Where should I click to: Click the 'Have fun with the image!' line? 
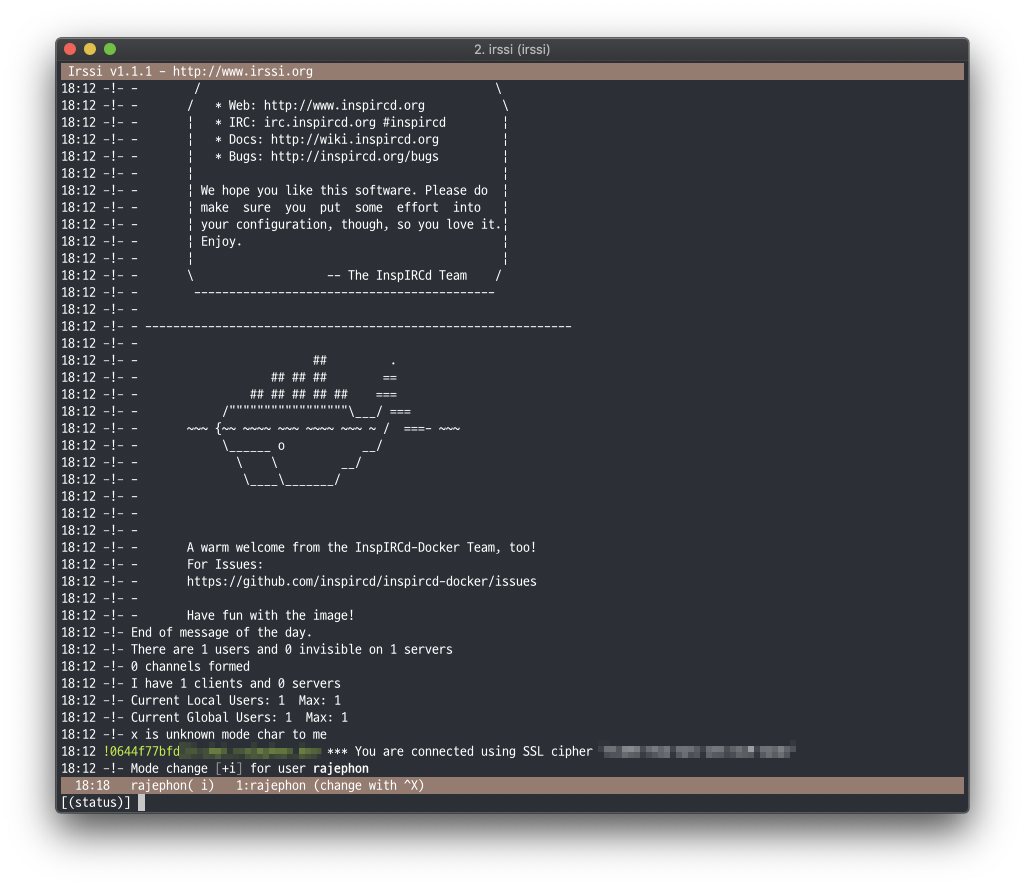[270, 615]
